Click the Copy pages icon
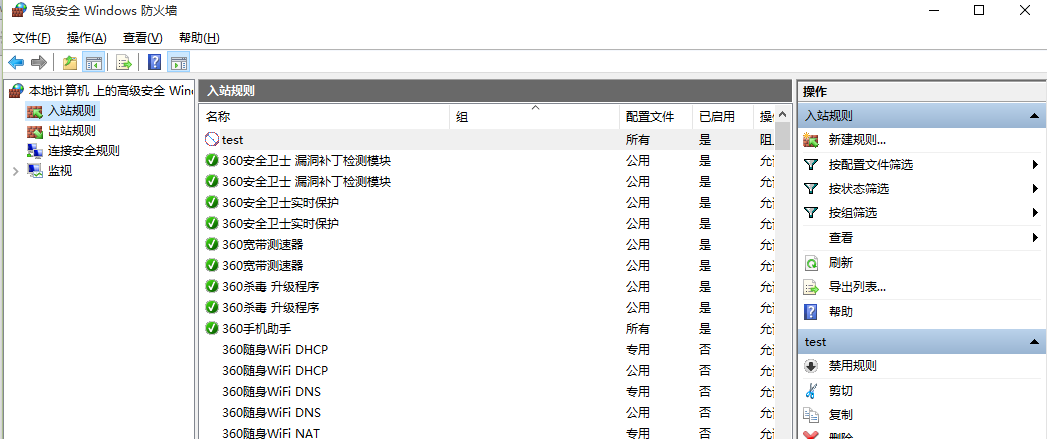 click(x=811, y=415)
